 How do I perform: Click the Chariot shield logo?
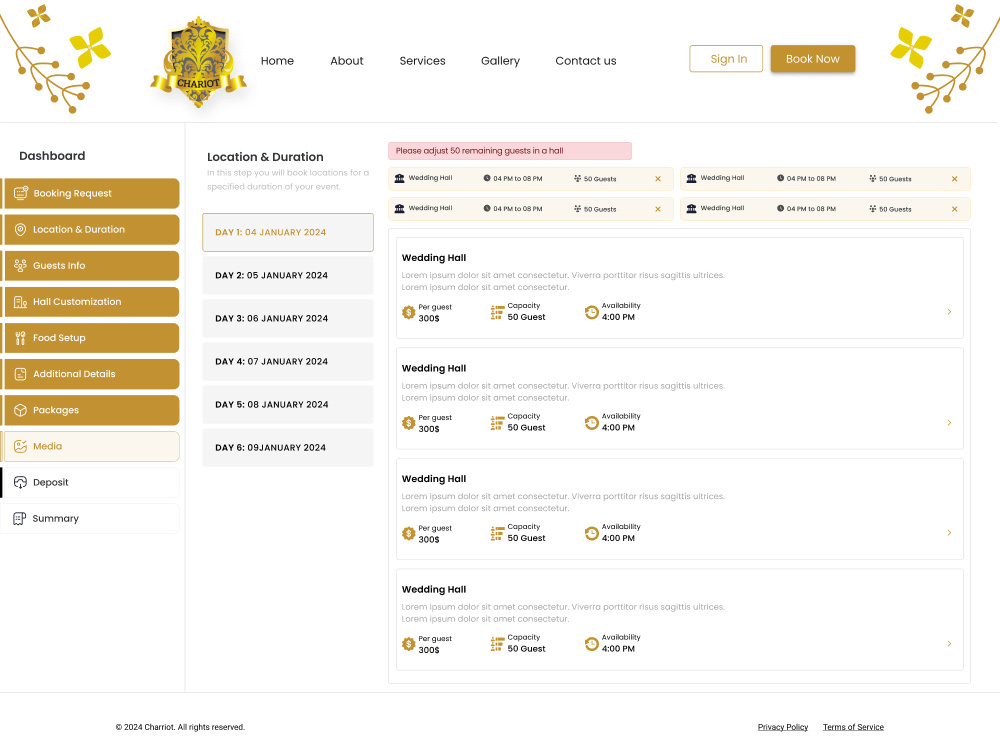[x=198, y=62]
